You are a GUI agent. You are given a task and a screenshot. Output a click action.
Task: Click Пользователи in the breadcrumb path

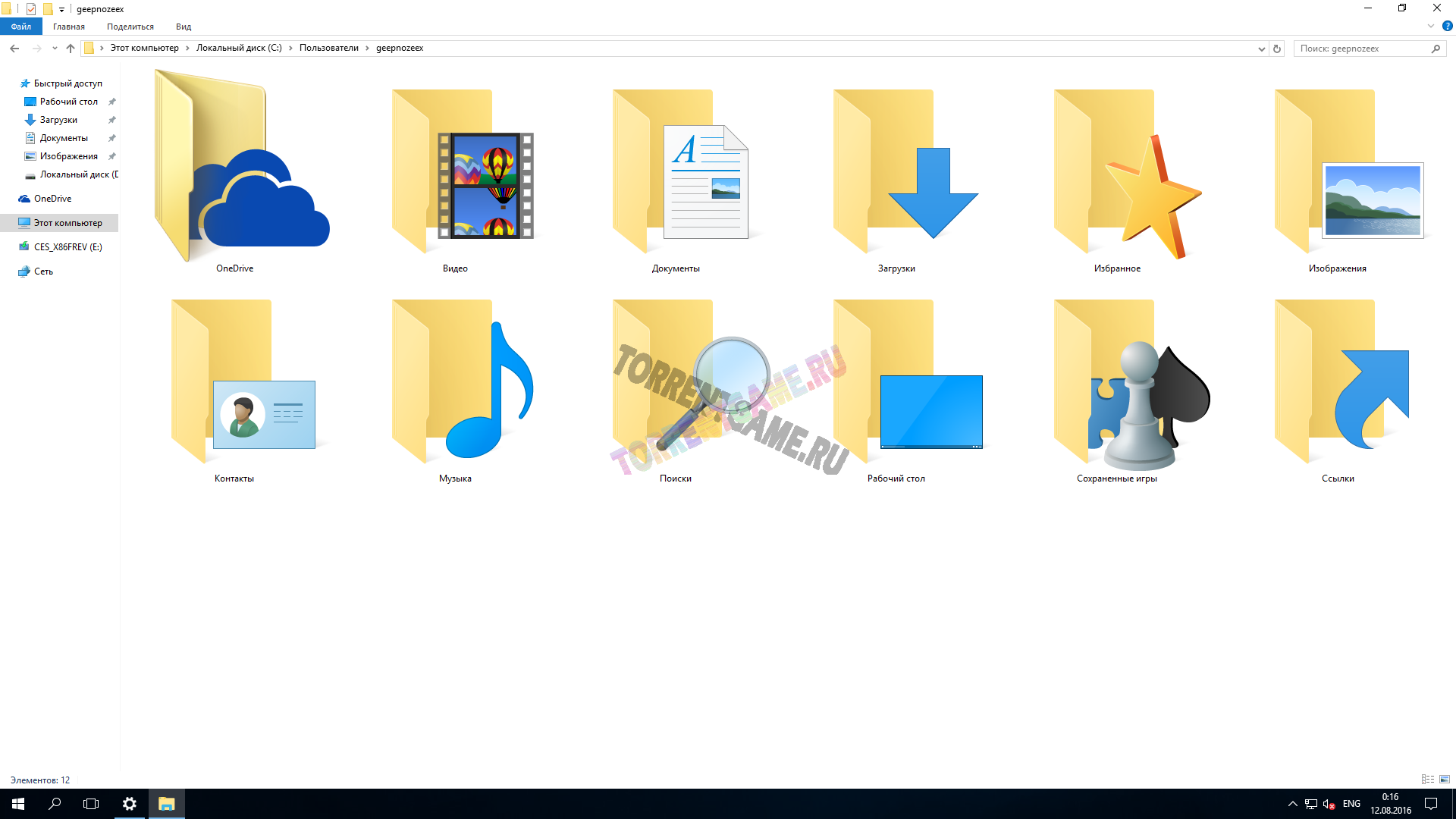(x=328, y=48)
